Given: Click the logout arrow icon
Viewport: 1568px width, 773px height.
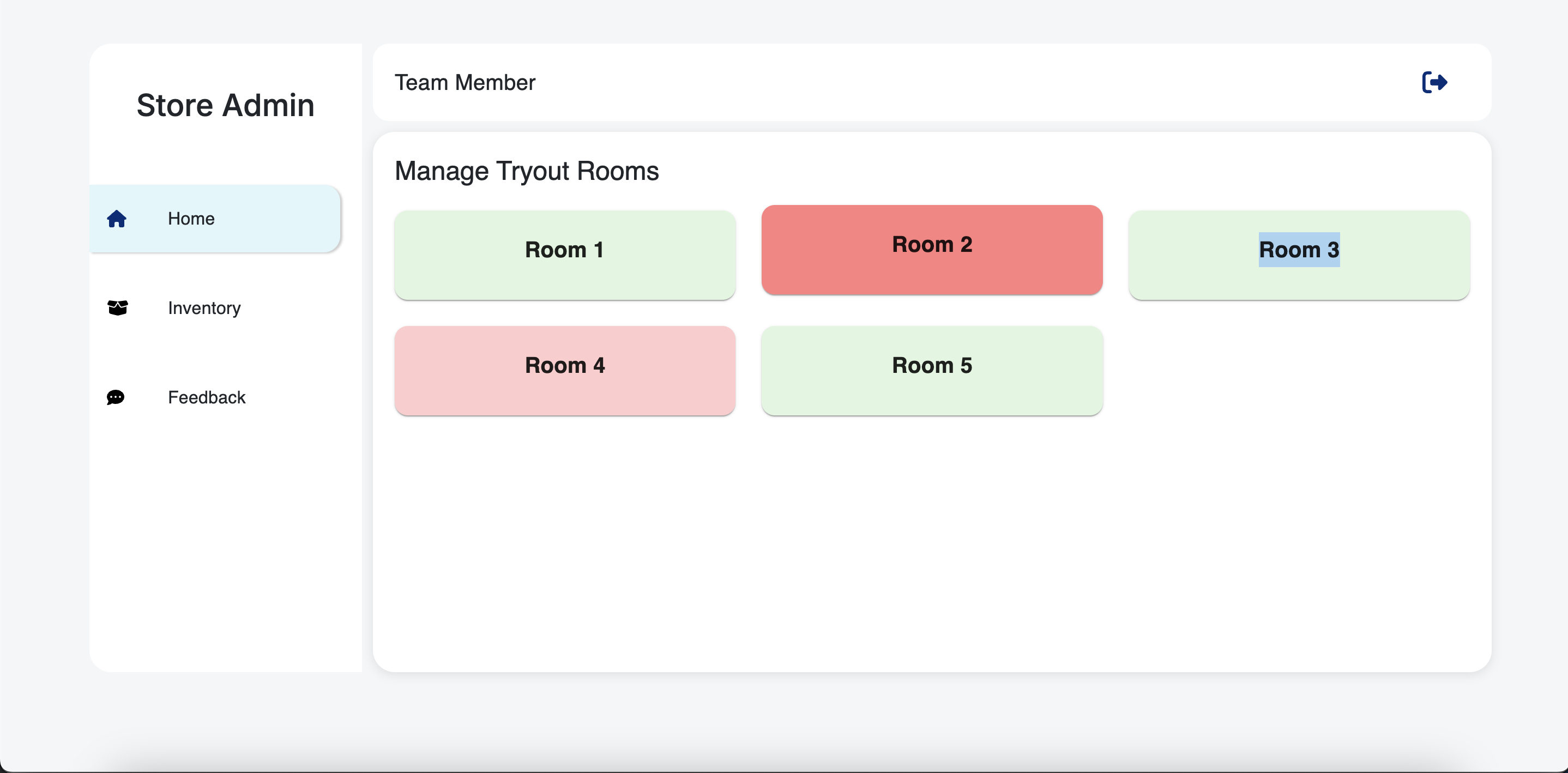Looking at the screenshot, I should [x=1434, y=82].
